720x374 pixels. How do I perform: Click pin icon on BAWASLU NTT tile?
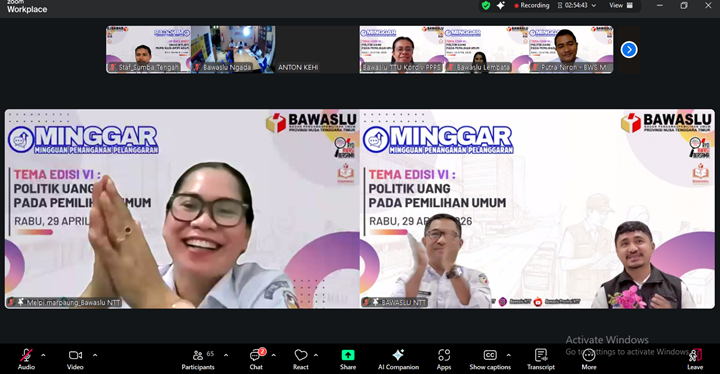tap(376, 302)
